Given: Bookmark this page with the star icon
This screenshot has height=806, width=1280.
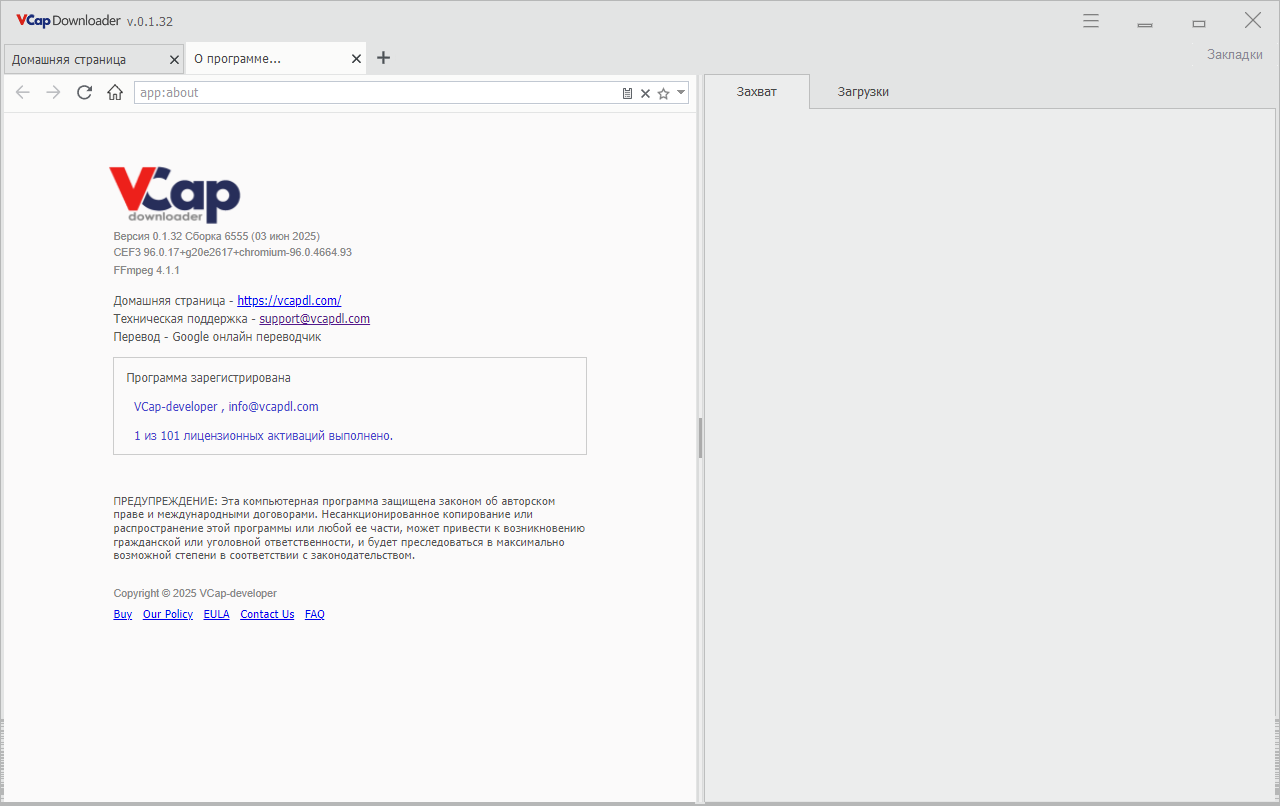Looking at the screenshot, I should [x=663, y=93].
